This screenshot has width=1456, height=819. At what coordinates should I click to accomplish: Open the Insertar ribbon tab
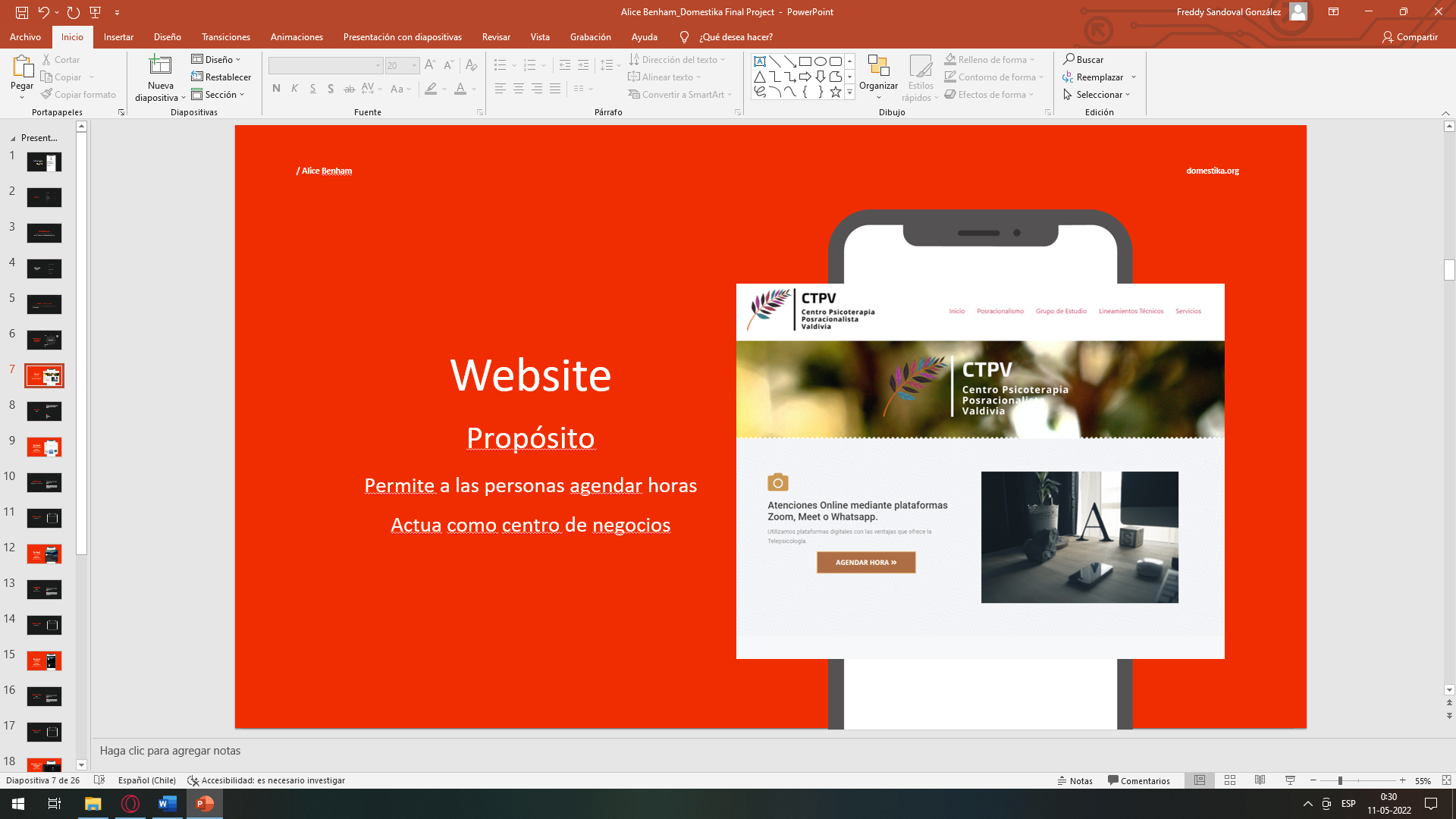[118, 37]
